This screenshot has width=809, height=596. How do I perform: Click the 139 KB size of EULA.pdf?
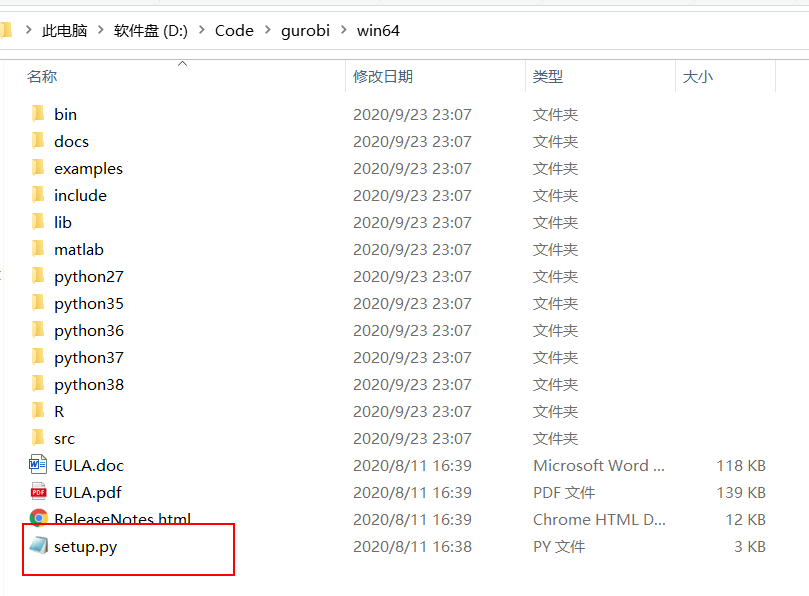pyautogui.click(x=741, y=492)
